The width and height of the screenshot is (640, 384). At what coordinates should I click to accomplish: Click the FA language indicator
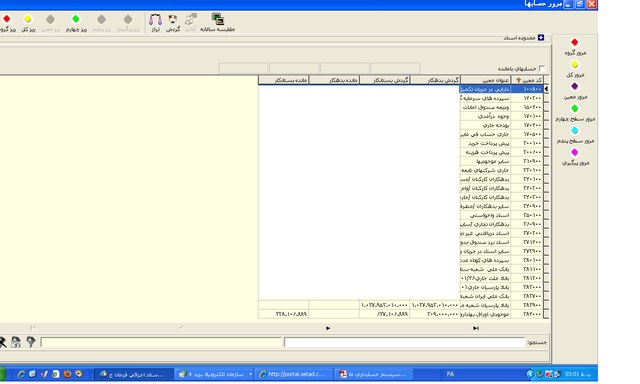[x=450, y=374]
